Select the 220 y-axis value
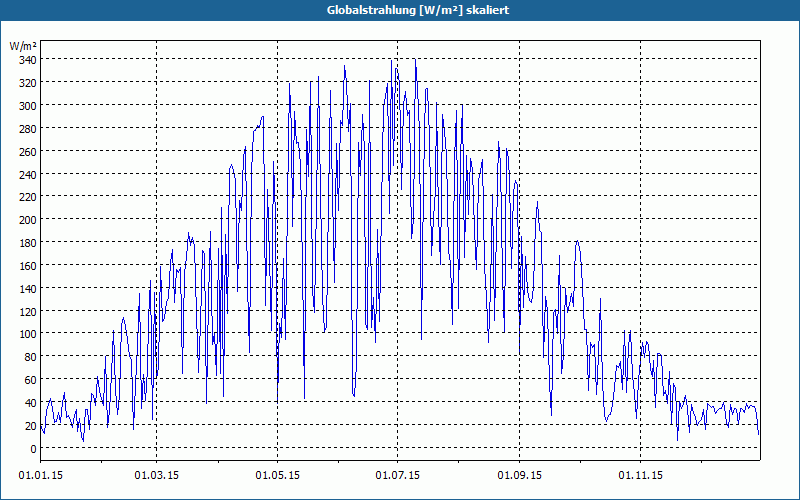 click(x=28, y=197)
